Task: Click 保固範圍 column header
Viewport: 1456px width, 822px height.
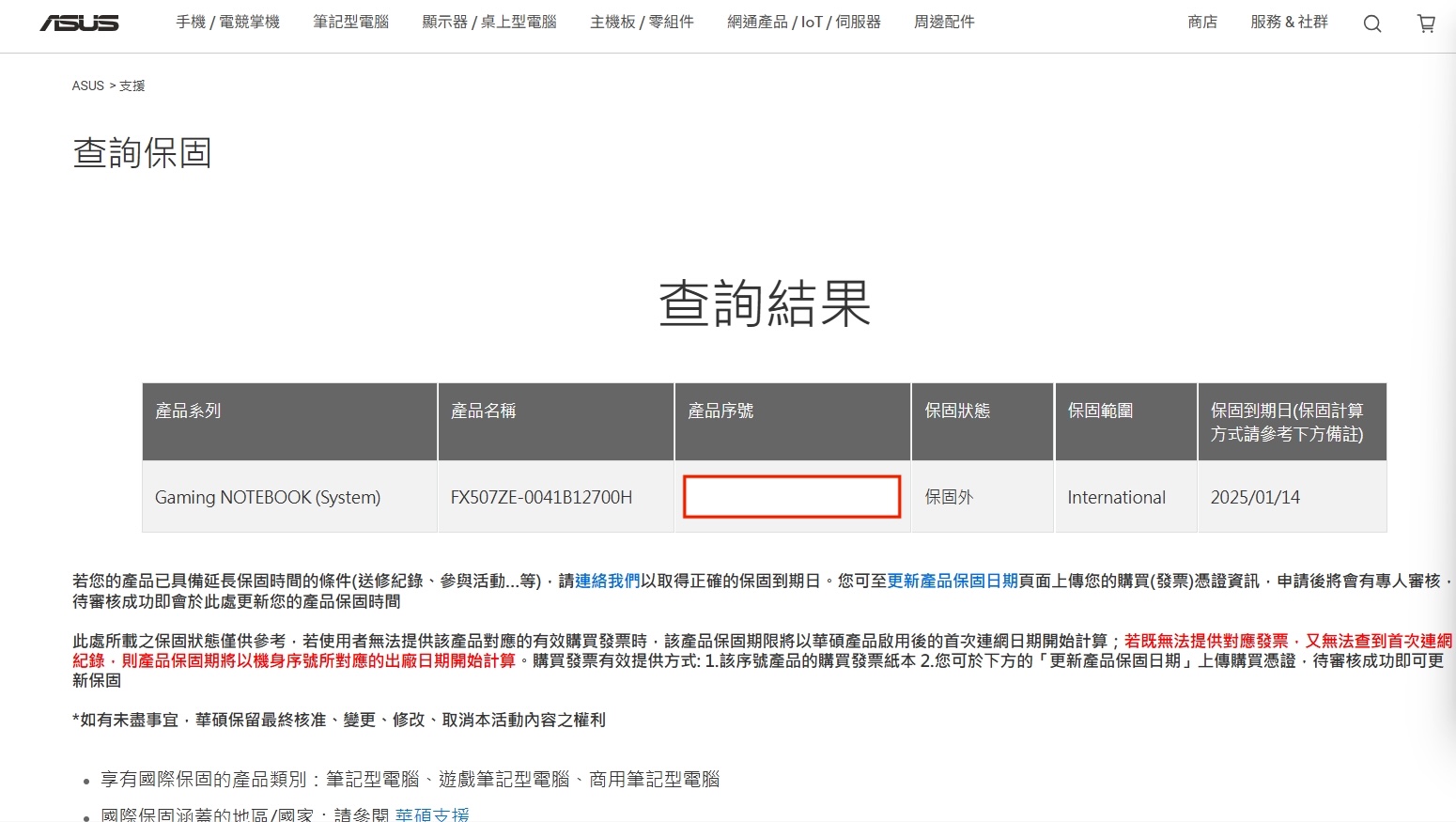Action: tap(1125, 422)
